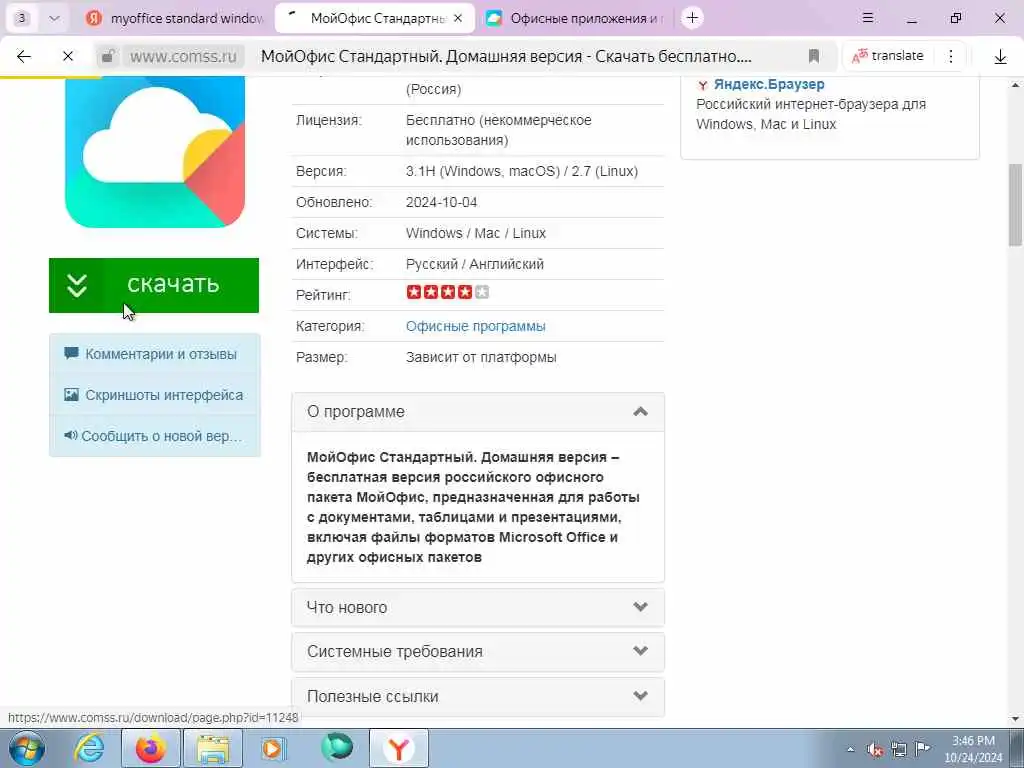Open Firefox from the taskbar
1024x768 pixels.
pyautogui.click(x=151, y=748)
